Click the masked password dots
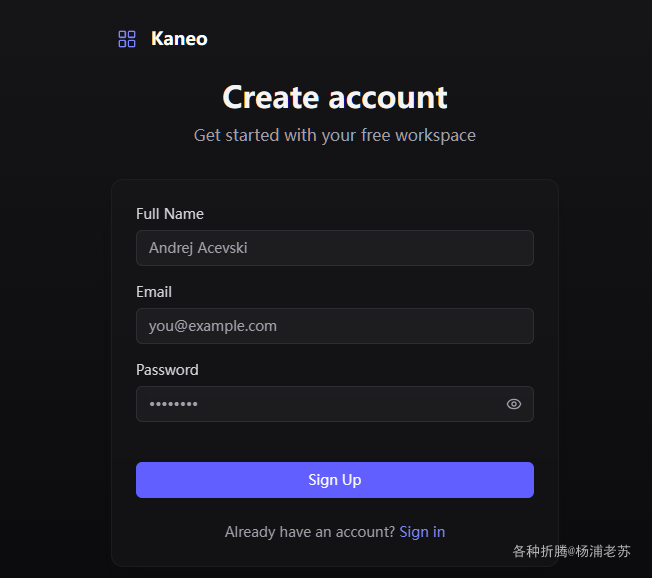Image resolution: width=652 pixels, height=578 pixels. [x=173, y=404]
